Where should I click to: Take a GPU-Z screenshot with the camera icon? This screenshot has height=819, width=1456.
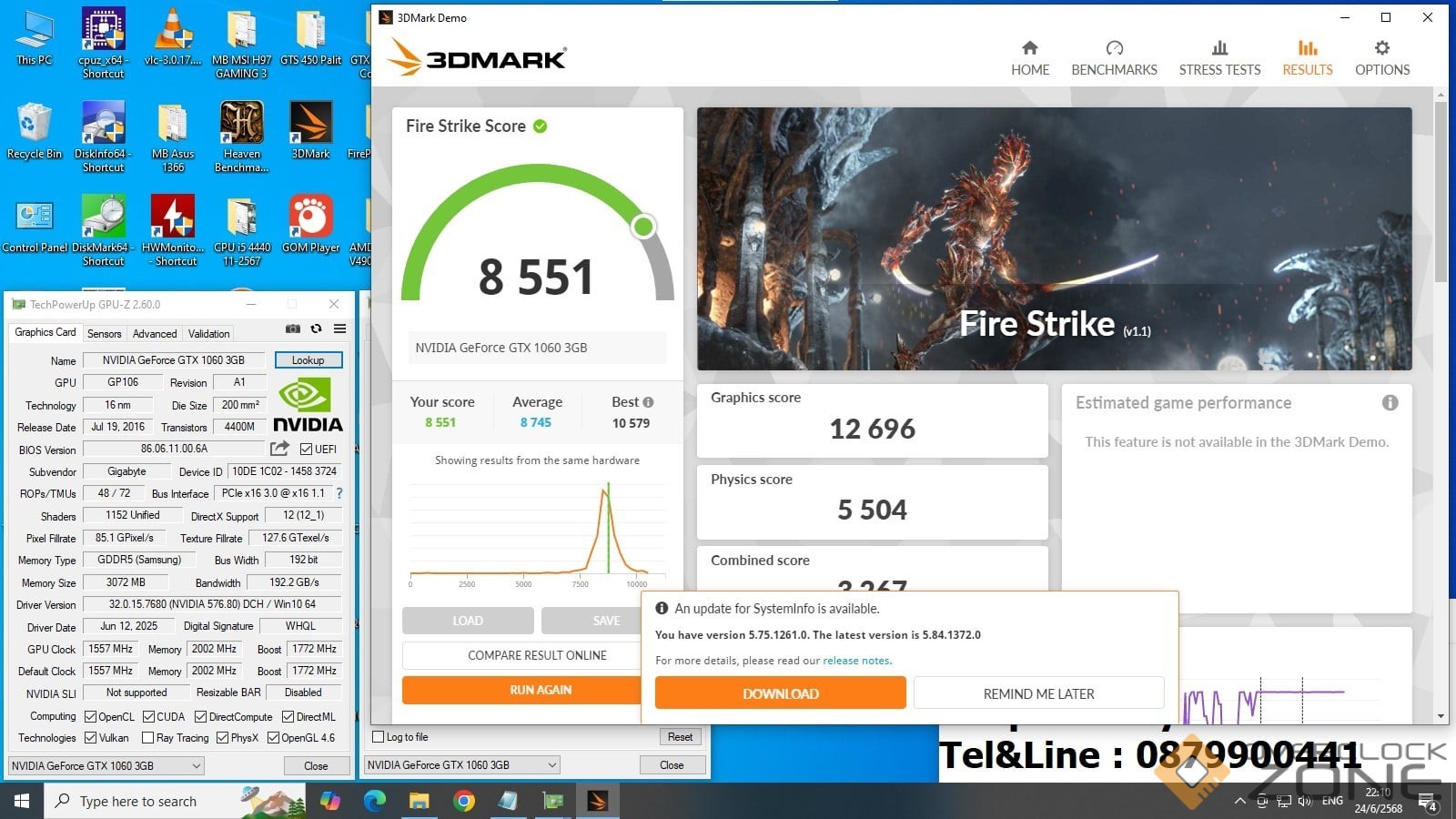293,329
